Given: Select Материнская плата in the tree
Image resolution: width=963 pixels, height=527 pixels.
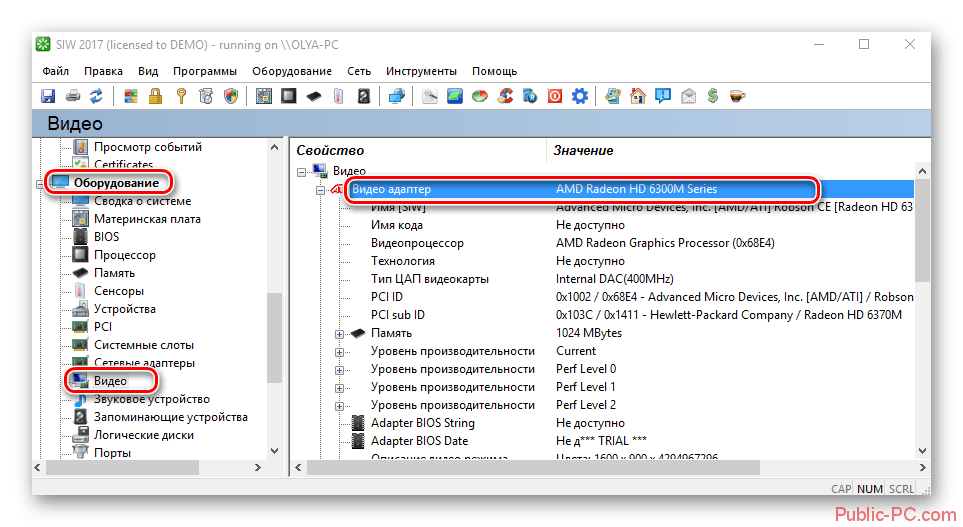Looking at the screenshot, I should [147, 219].
